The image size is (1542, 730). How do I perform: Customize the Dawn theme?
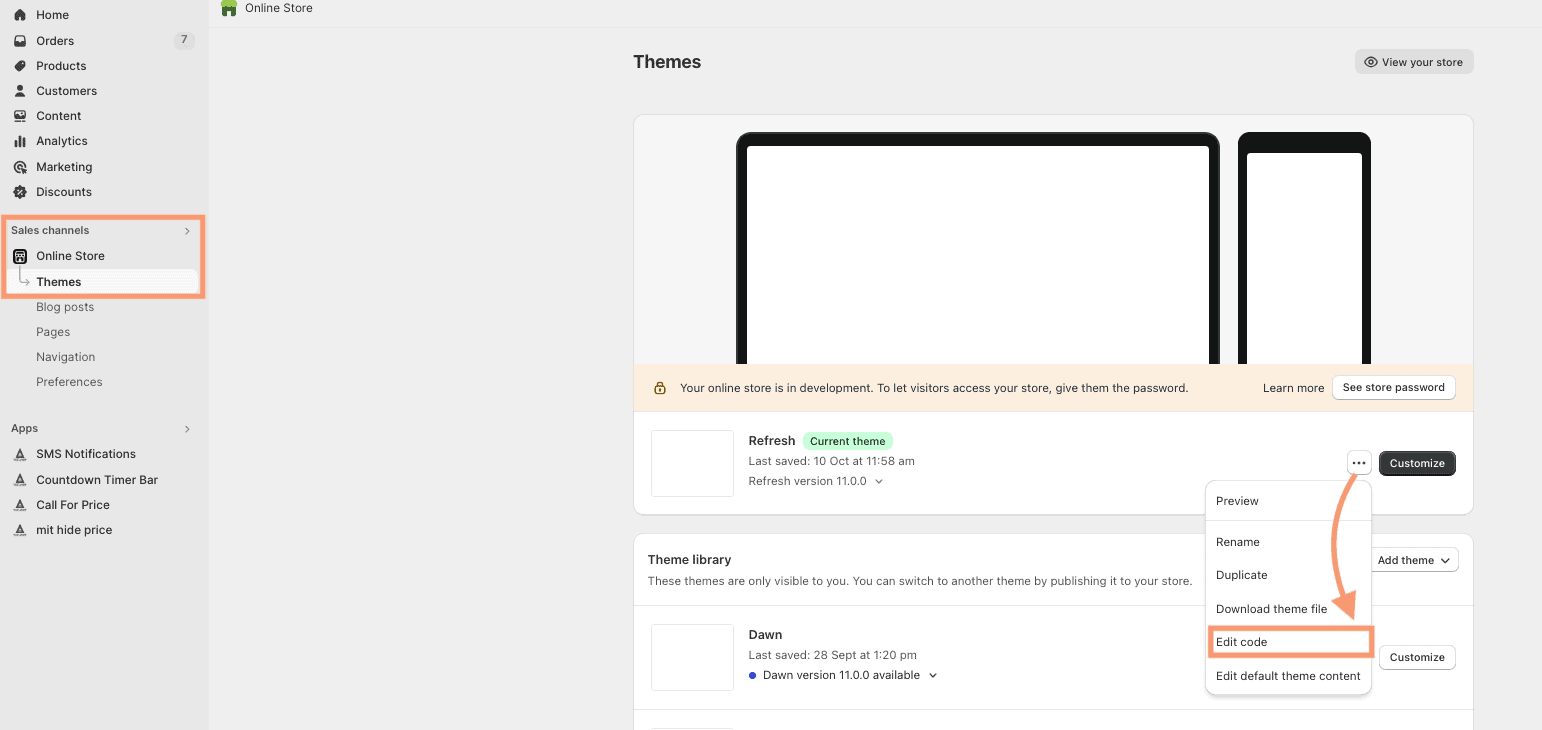(x=1417, y=657)
